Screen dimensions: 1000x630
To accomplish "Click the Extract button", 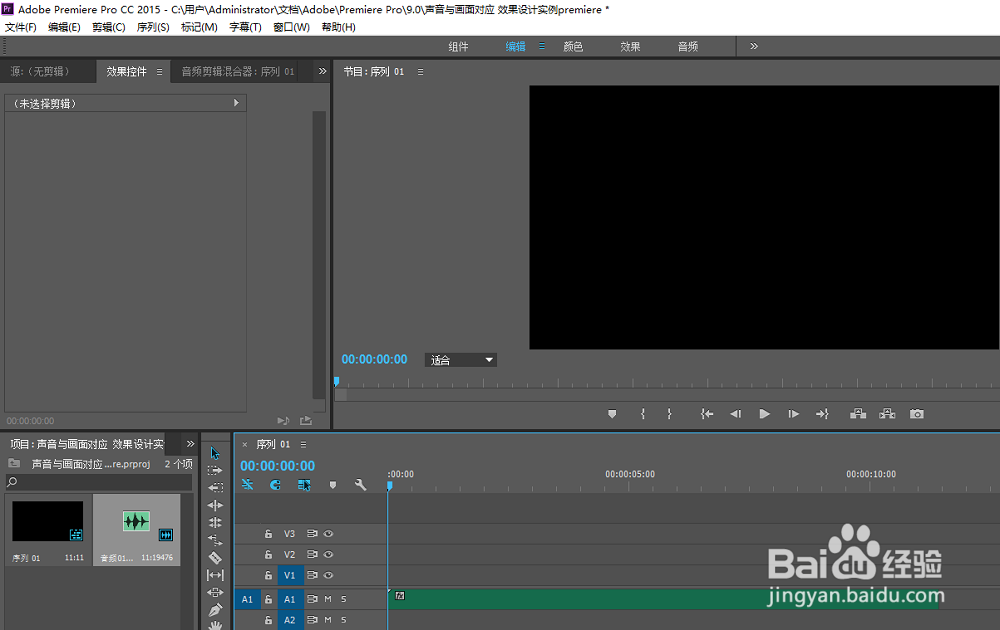I will click(x=887, y=414).
